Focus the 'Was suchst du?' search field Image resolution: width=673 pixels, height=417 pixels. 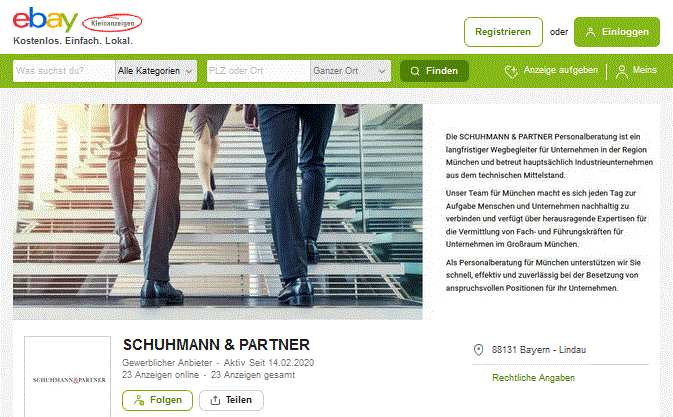[64, 71]
